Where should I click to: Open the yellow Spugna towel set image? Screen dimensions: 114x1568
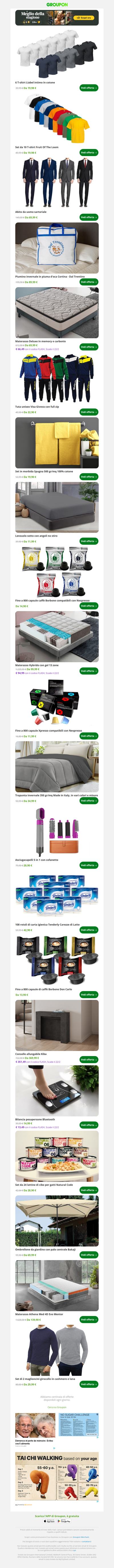57,442
